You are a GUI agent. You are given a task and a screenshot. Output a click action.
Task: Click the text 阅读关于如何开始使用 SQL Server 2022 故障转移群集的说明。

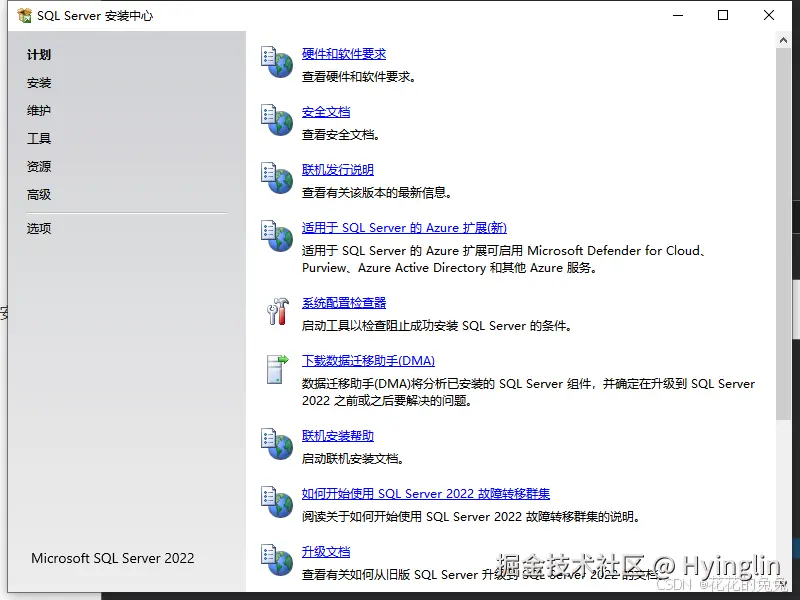[x=471, y=516]
